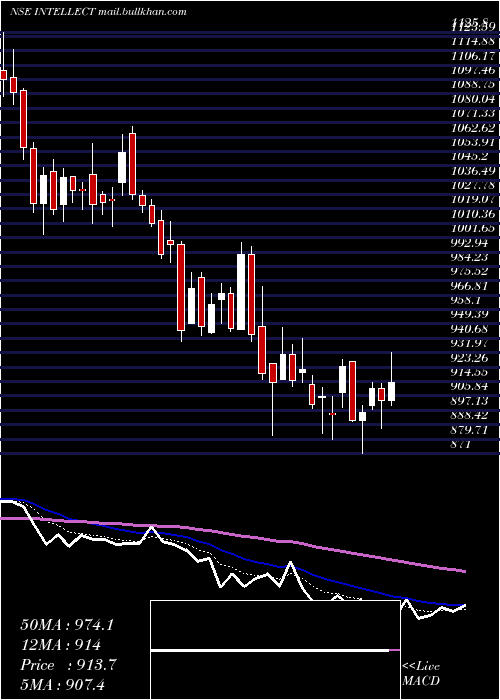Select the 1036.49 price label

pos(473,171)
